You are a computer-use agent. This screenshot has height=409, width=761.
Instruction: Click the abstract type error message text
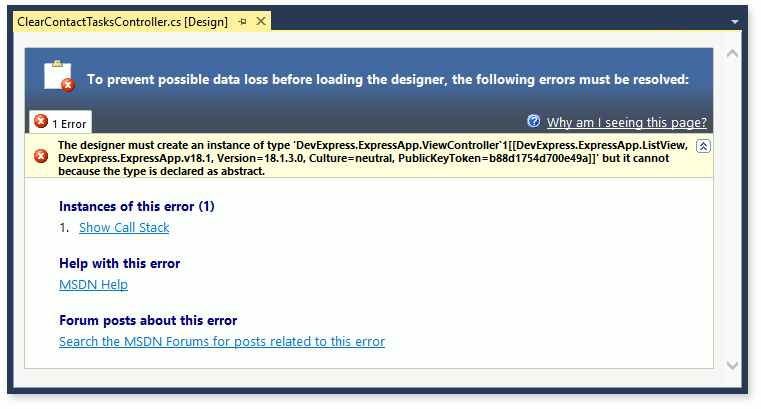pos(373,158)
